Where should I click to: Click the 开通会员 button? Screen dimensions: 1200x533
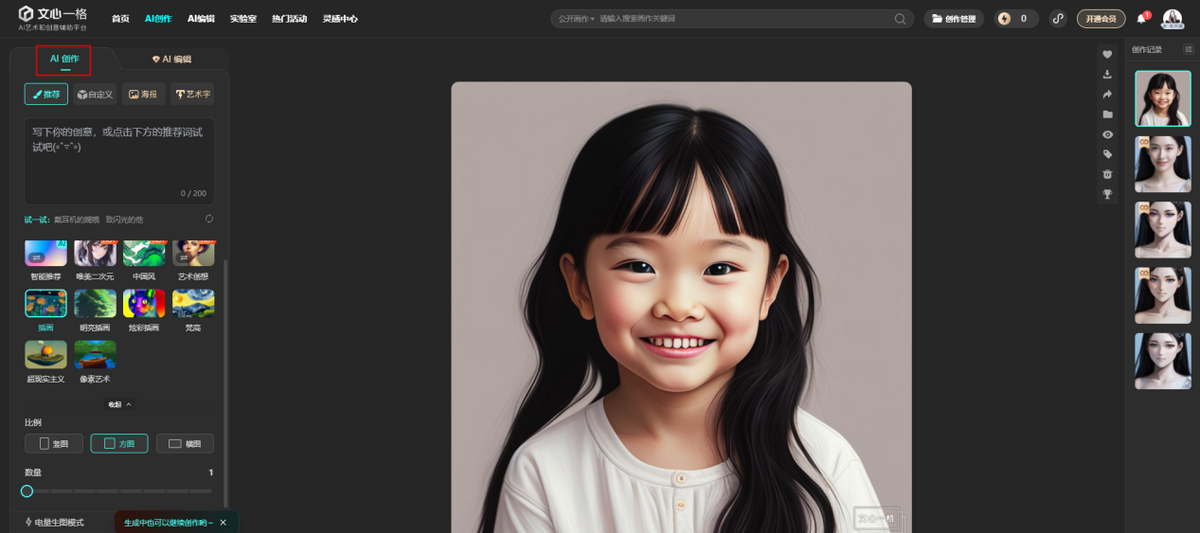(x=1101, y=19)
